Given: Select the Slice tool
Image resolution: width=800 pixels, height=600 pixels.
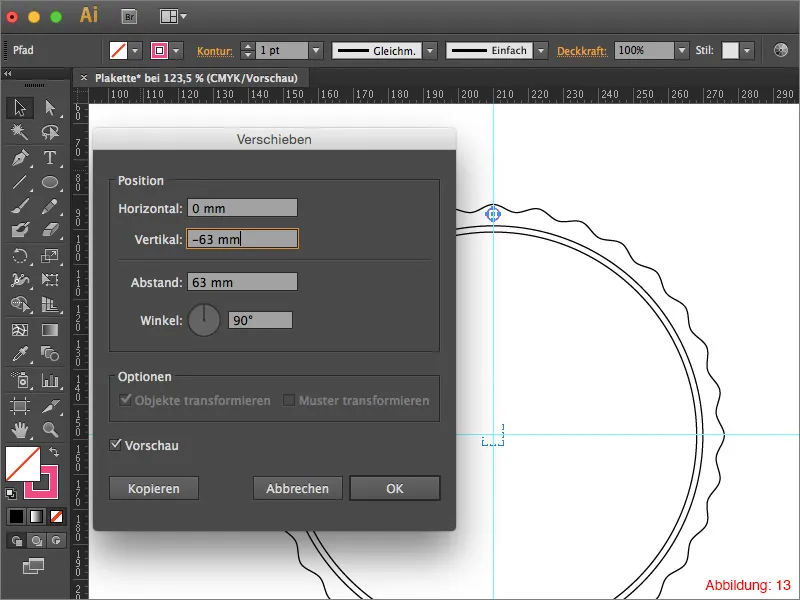Looking at the screenshot, I should pos(50,406).
